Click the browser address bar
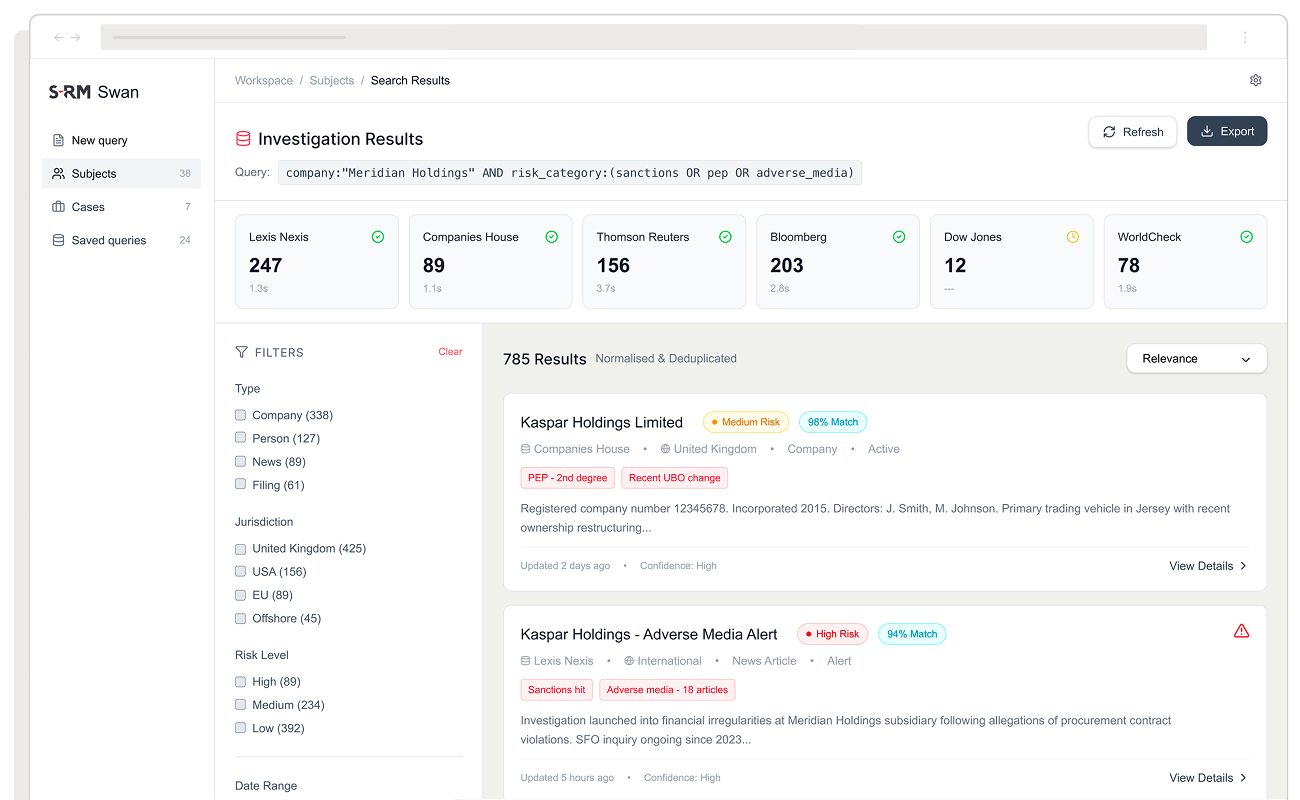1300x800 pixels. click(654, 37)
